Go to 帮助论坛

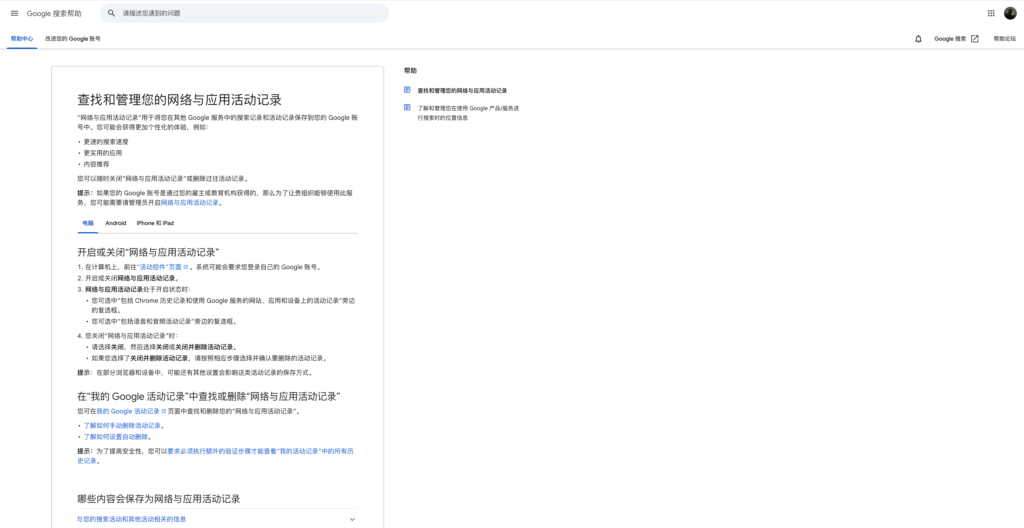[1004, 39]
